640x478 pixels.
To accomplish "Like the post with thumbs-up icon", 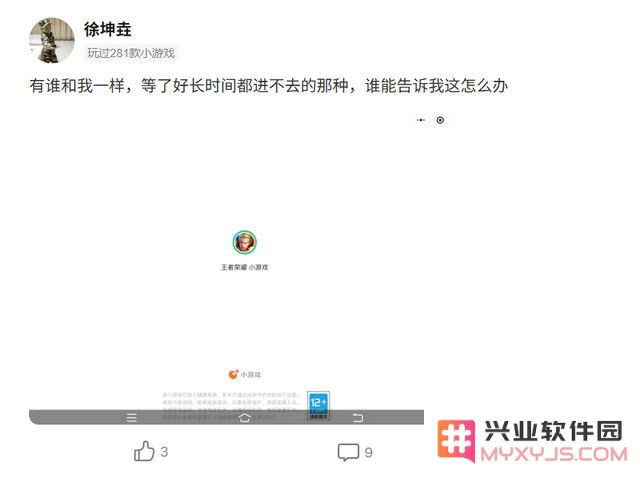I will 144,451.
